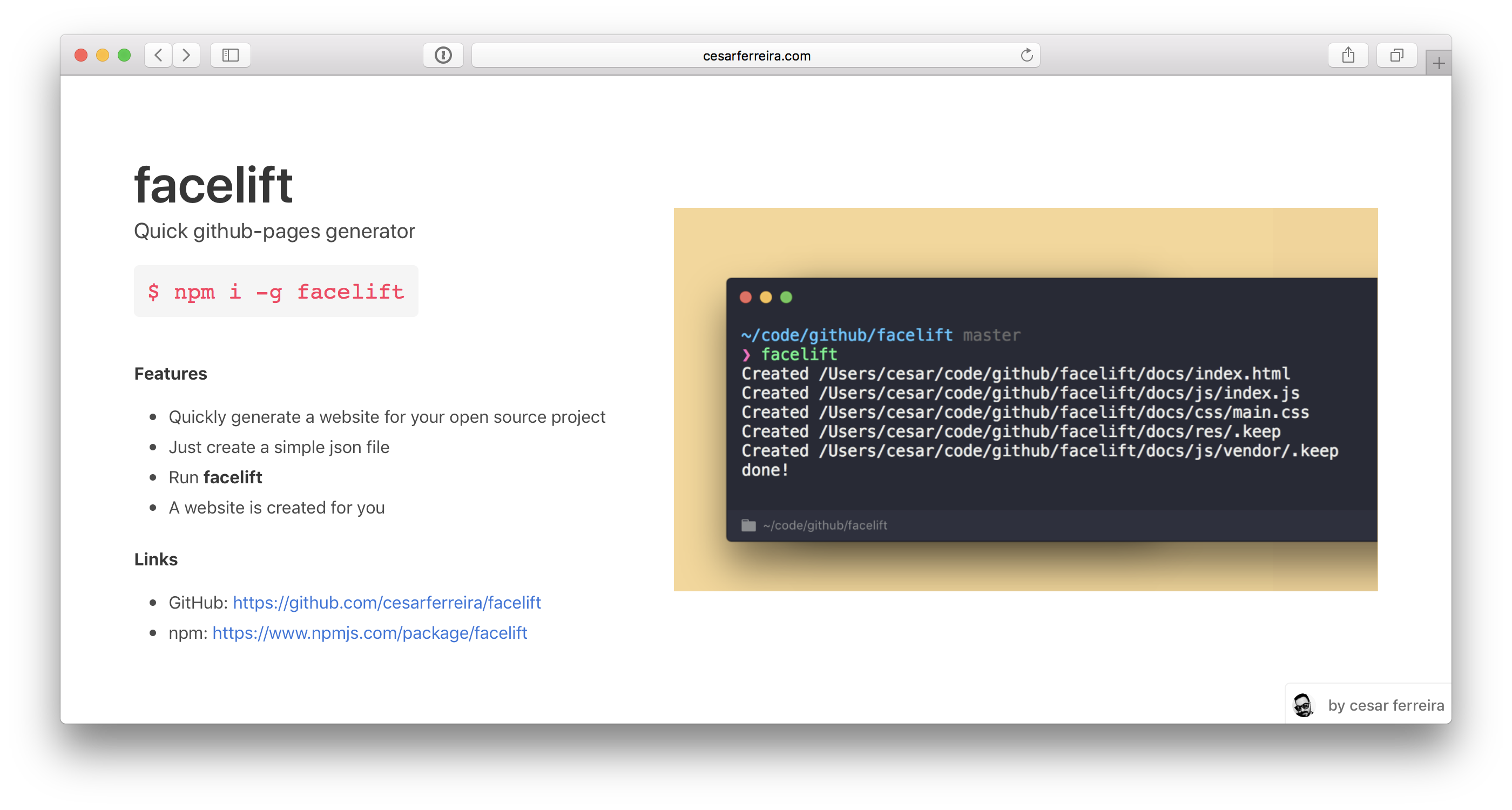This screenshot has height=810, width=1512.
Task: Click the terminal screenshot image
Action: (x=1025, y=399)
